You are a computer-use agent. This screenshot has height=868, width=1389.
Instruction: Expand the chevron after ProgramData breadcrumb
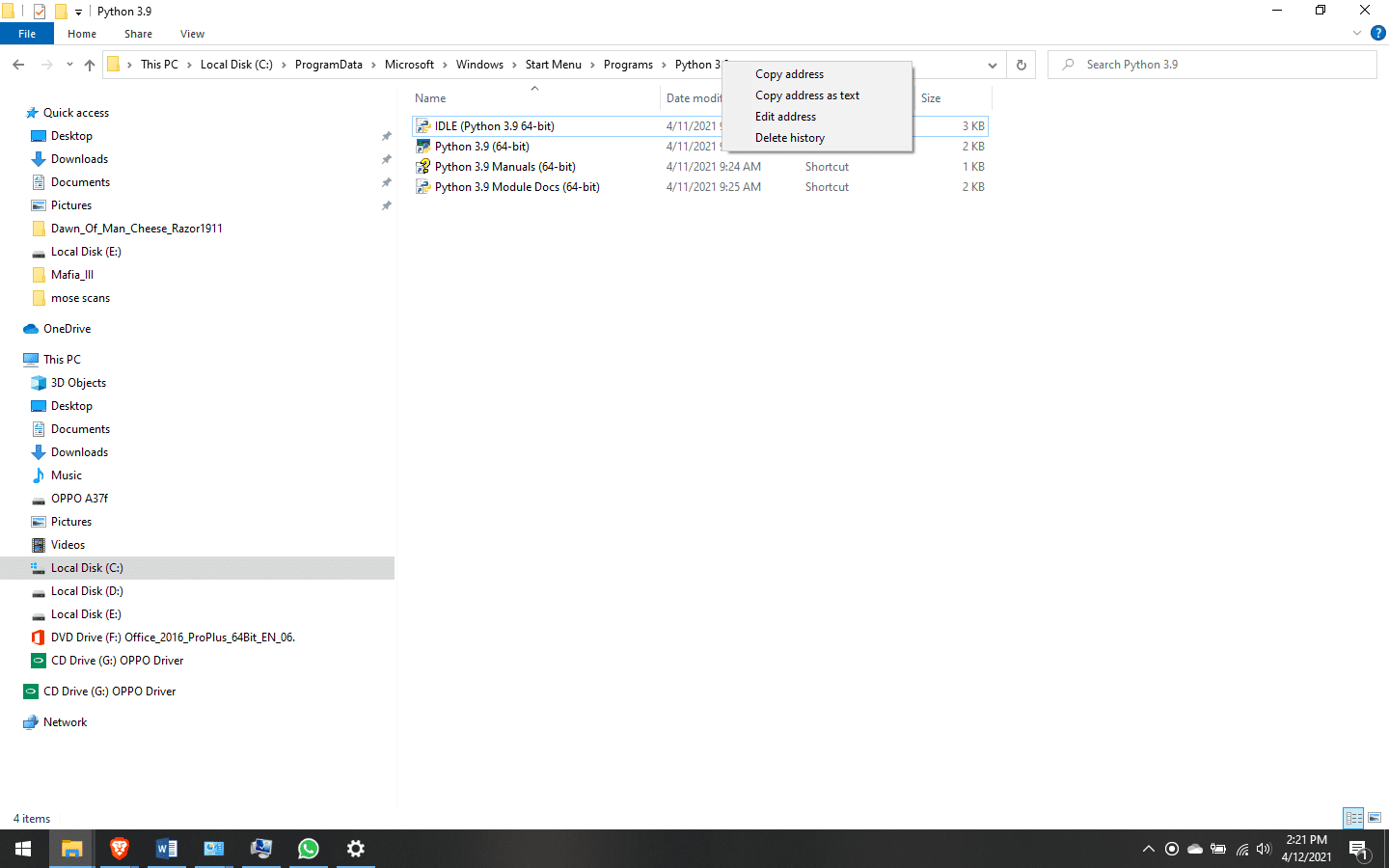pos(373,65)
